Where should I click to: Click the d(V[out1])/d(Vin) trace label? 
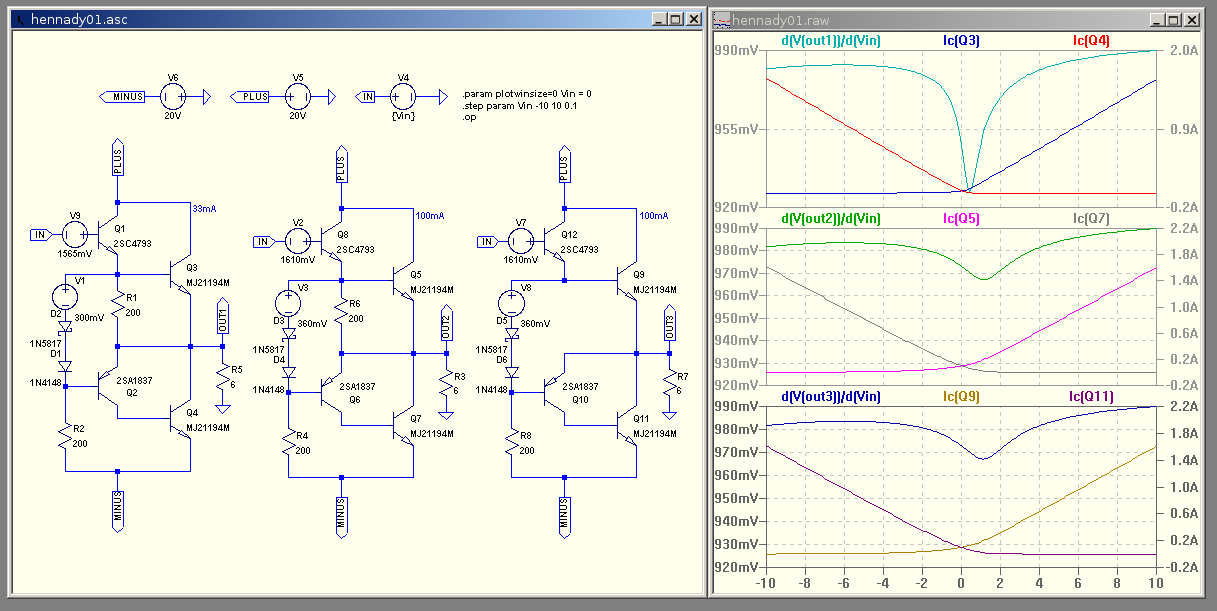830,41
